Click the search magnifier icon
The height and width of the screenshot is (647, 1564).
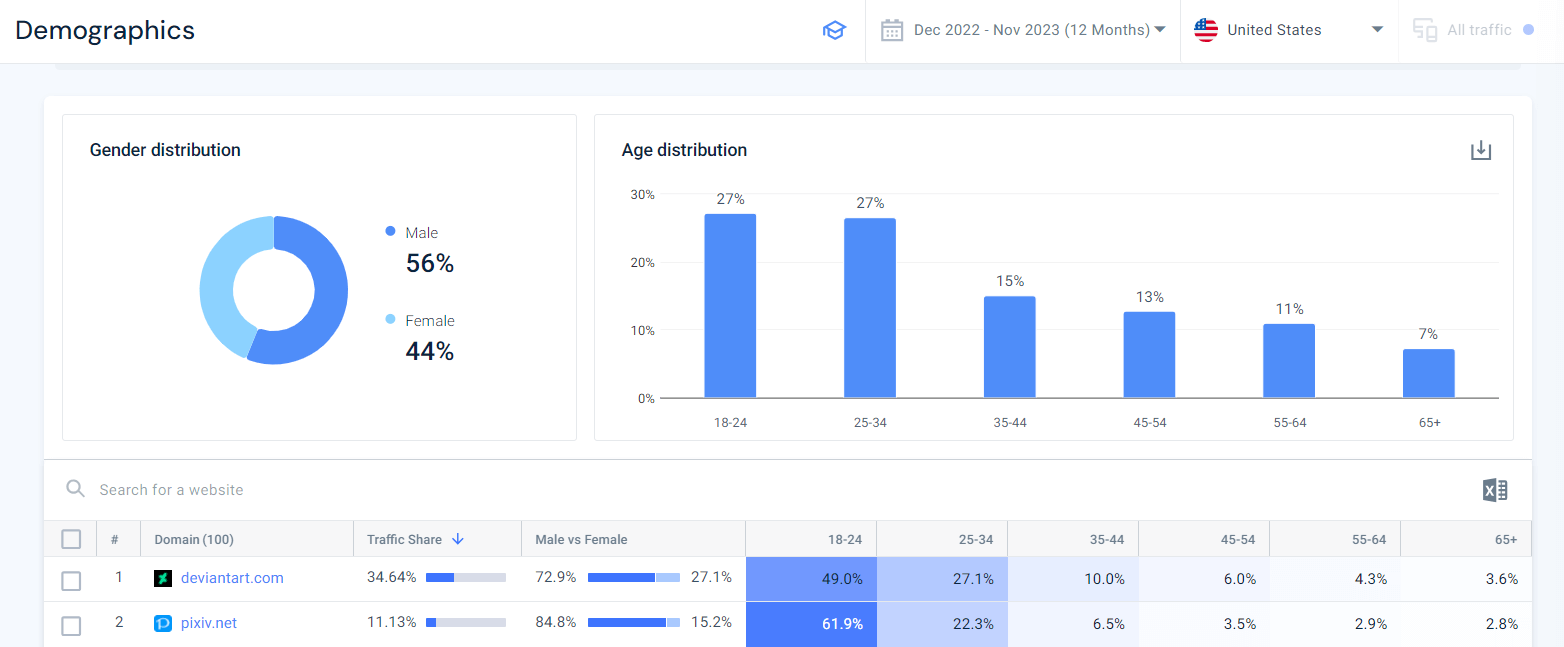tap(75, 489)
